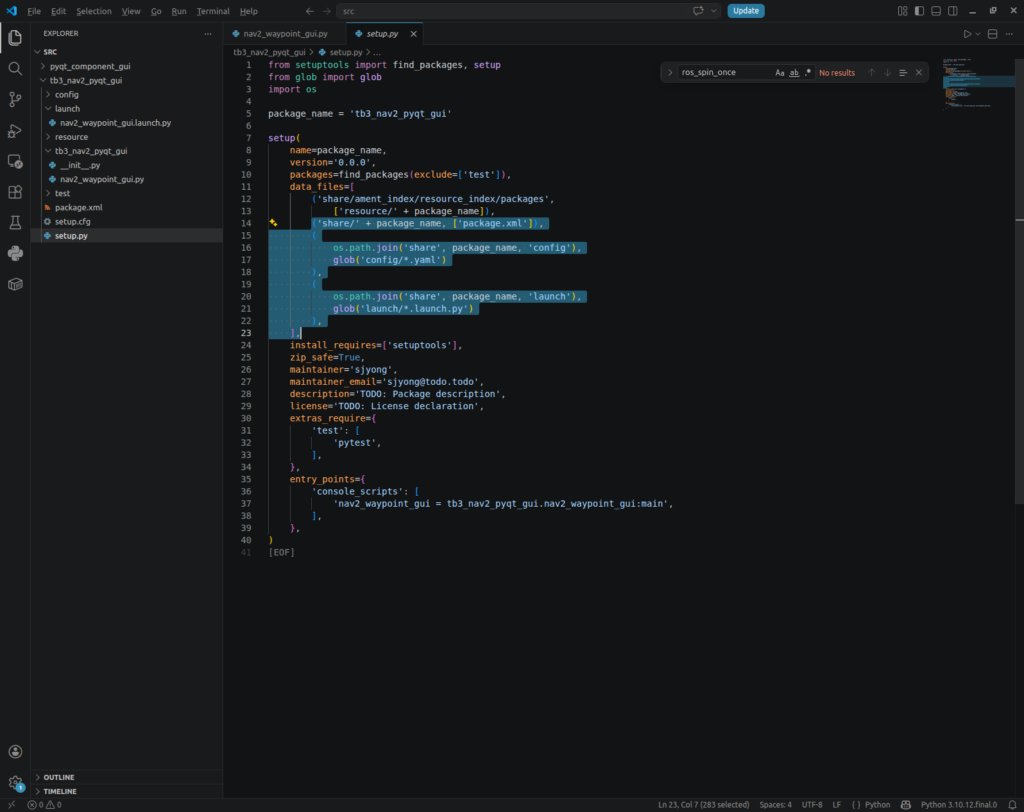Open the Run and Debug view

point(15,131)
